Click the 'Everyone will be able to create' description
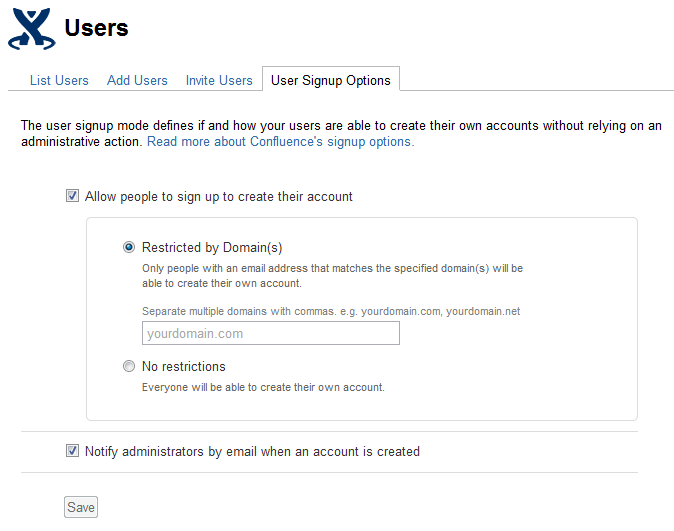 pyautogui.click(x=263, y=387)
